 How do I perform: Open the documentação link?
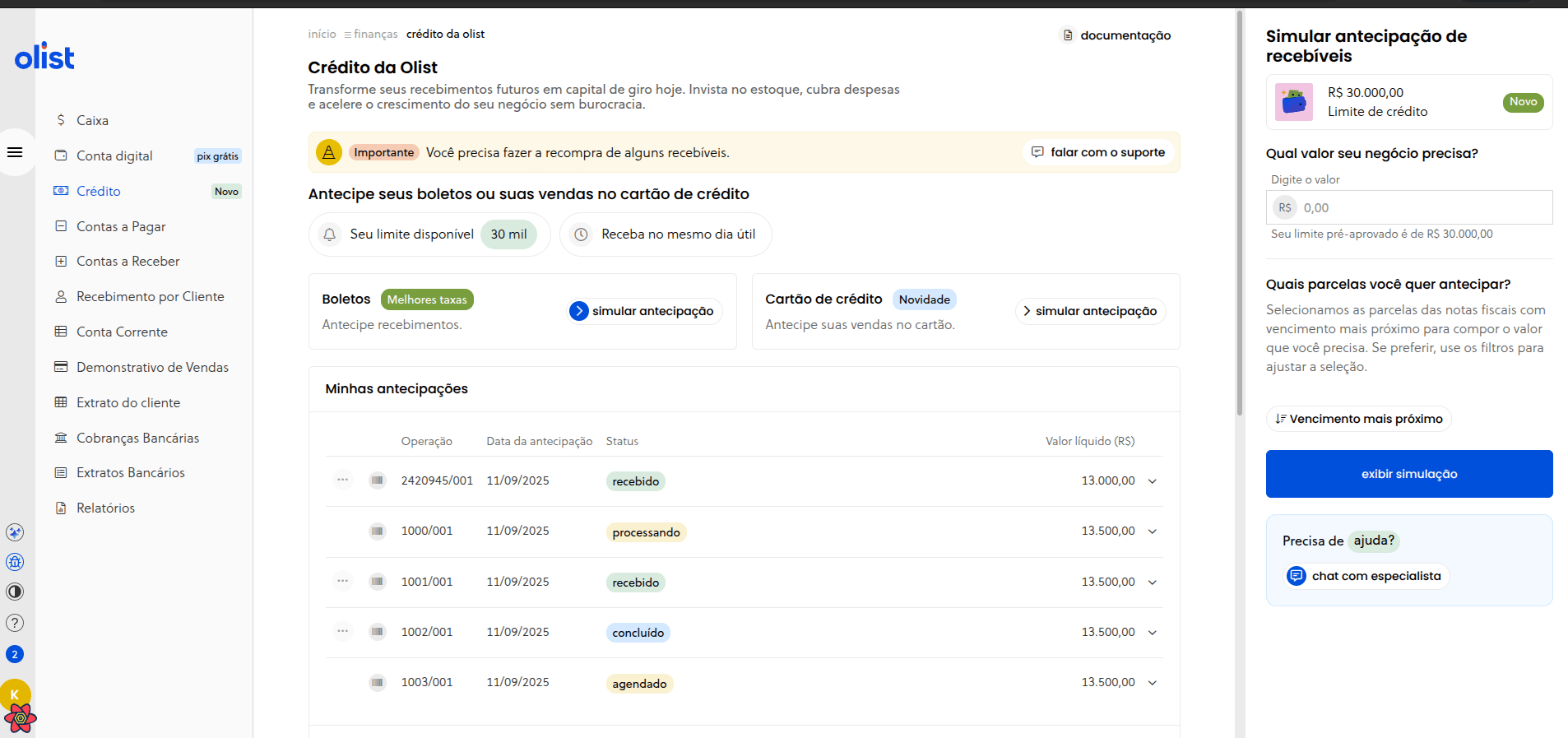[x=1116, y=35]
